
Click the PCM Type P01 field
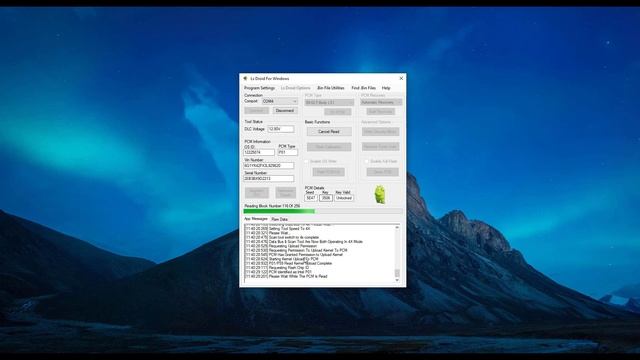[288, 152]
